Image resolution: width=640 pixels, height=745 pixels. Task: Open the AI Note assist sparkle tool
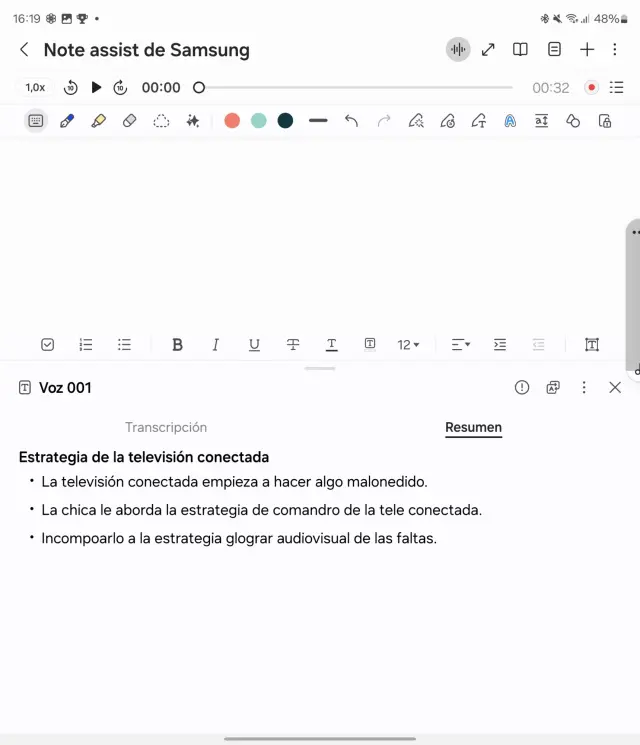pos(193,121)
